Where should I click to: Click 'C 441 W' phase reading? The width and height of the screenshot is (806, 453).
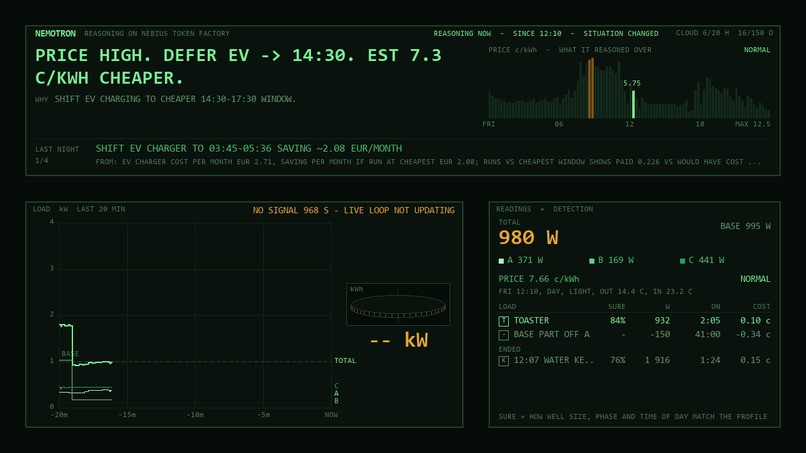point(706,260)
